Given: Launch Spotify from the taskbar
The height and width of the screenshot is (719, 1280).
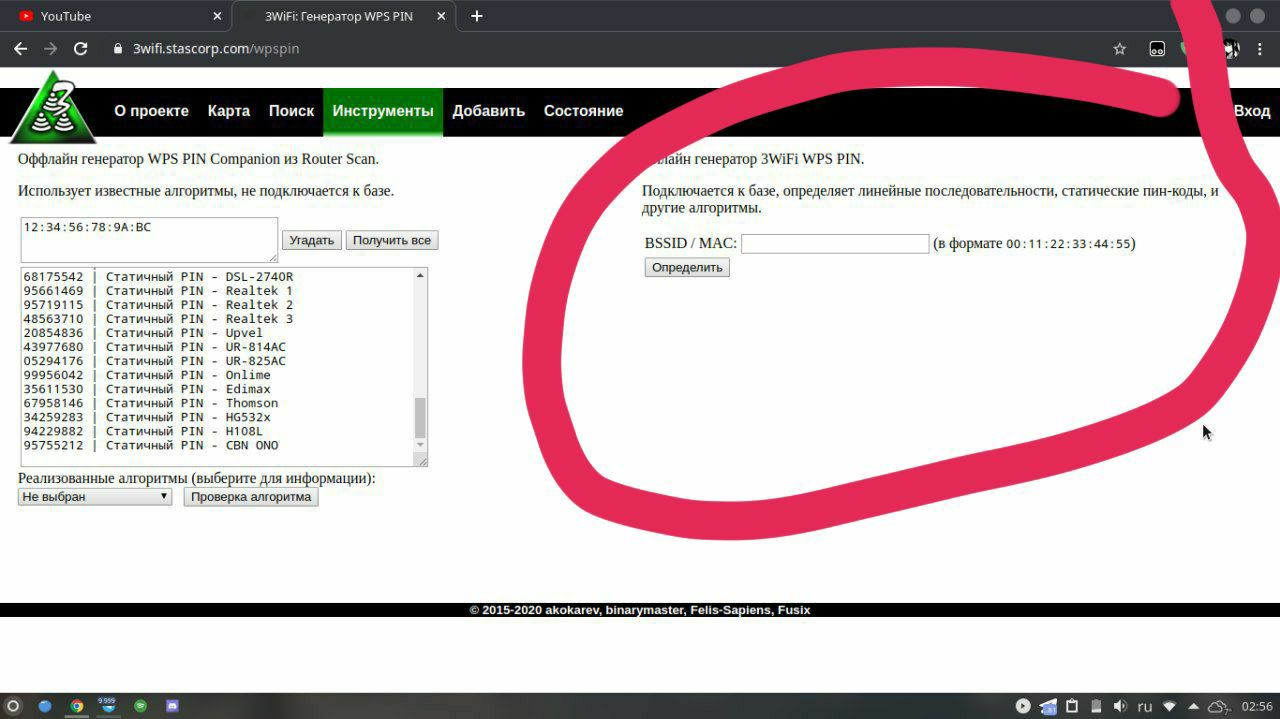Looking at the screenshot, I should click(140, 705).
